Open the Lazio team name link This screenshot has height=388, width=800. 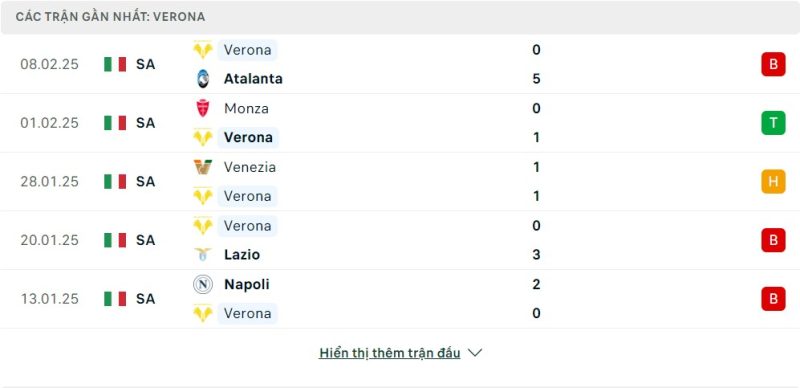[242, 254]
